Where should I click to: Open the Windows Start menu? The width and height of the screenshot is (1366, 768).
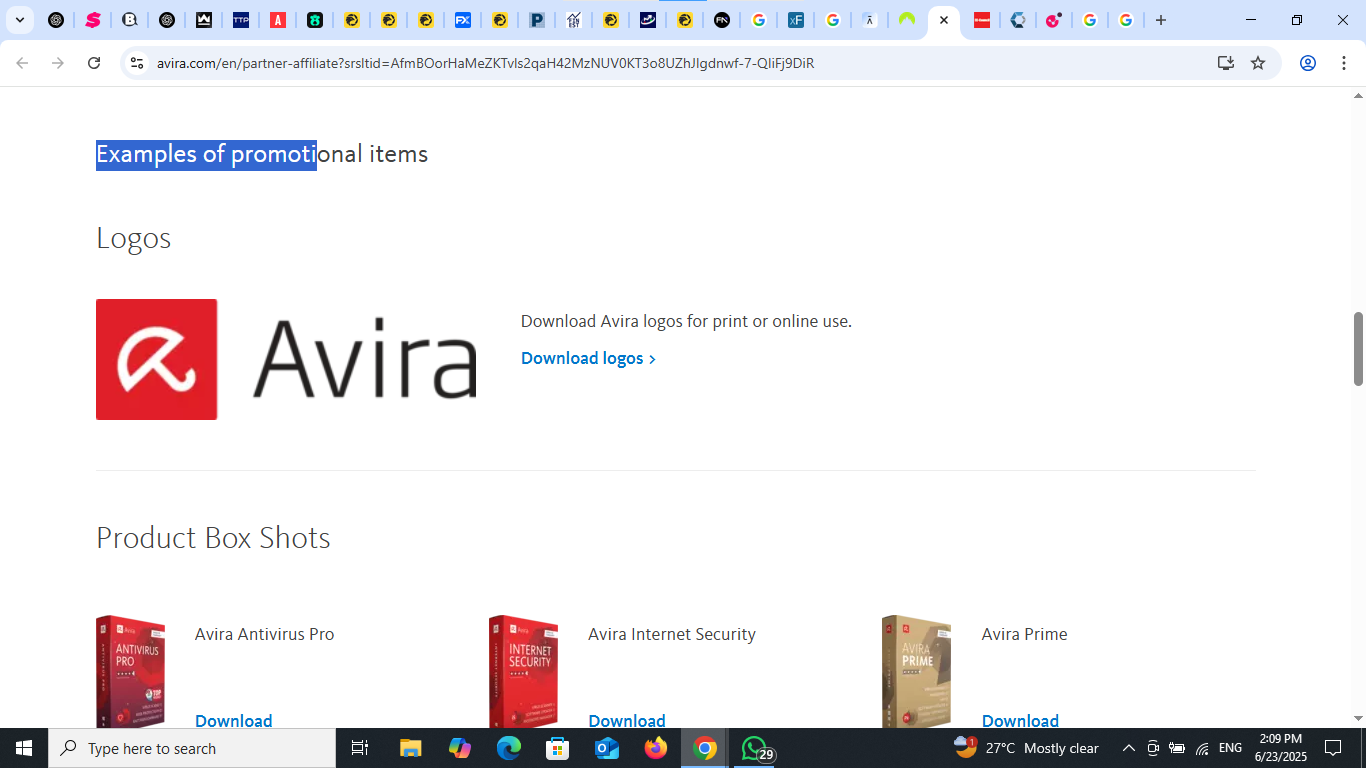[24, 748]
